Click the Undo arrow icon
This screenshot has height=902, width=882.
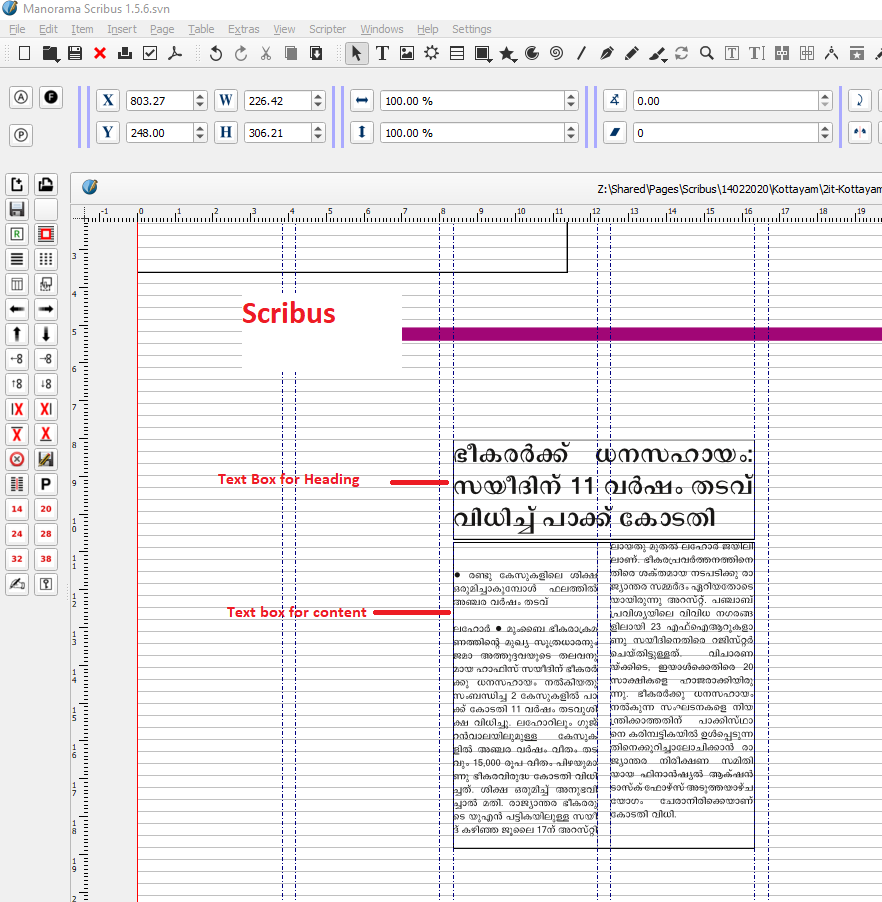pos(216,53)
